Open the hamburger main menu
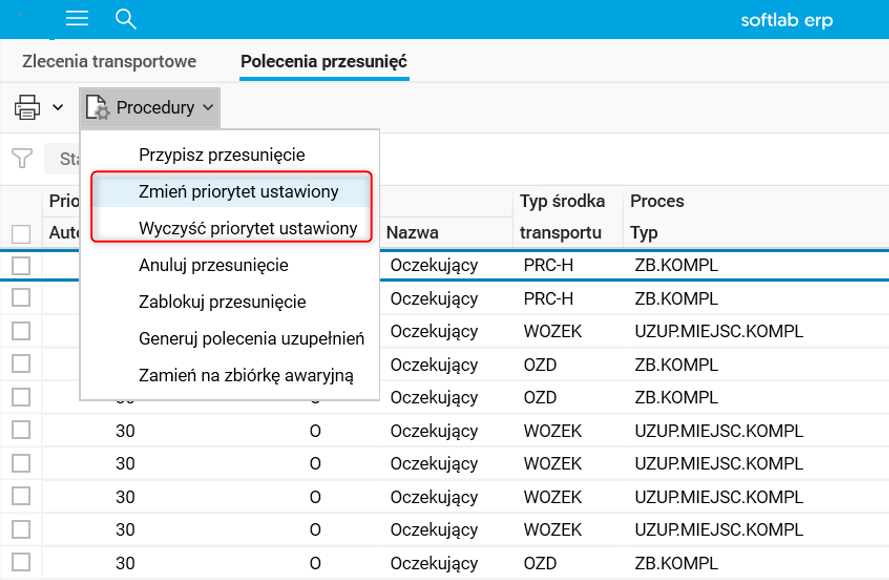Viewport: 889px width, 580px height. click(x=77, y=19)
